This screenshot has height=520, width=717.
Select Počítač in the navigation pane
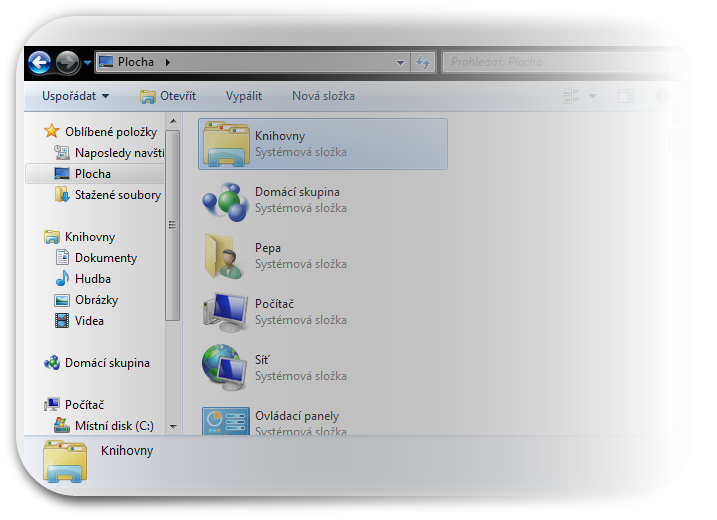pyautogui.click(x=85, y=405)
